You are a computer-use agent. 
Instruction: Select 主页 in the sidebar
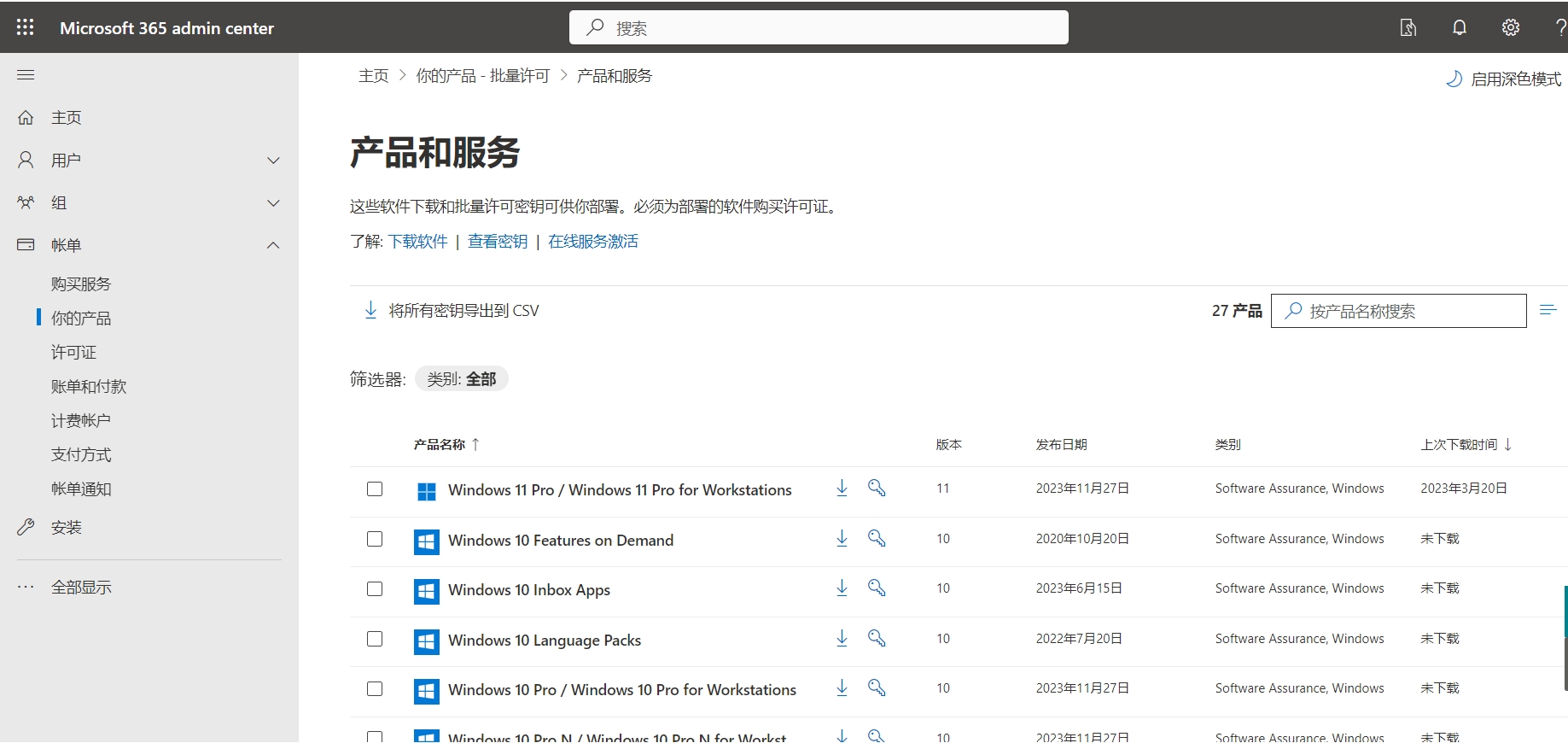click(x=66, y=118)
